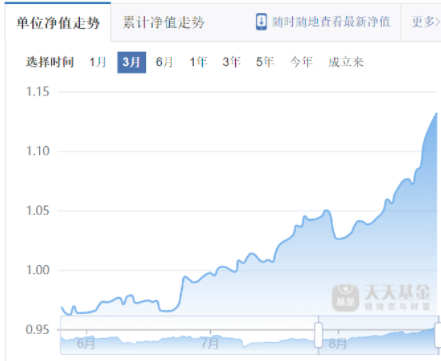Click the right range slider handle
The width and height of the screenshot is (441, 361).
tap(438, 335)
